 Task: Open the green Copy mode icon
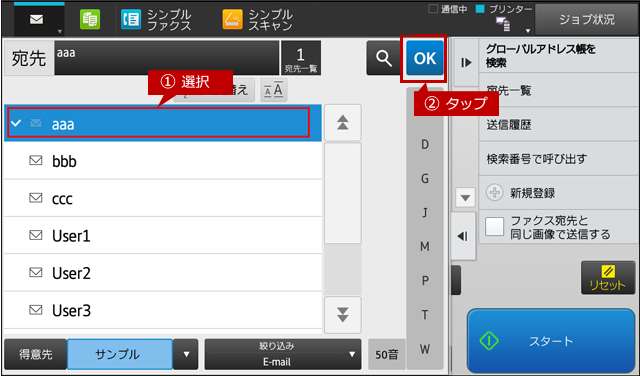(90, 19)
